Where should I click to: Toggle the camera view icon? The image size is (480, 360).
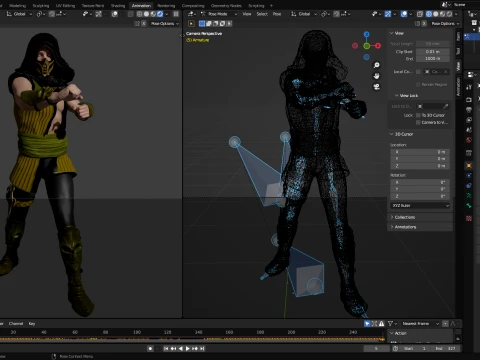pyautogui.click(x=376, y=87)
